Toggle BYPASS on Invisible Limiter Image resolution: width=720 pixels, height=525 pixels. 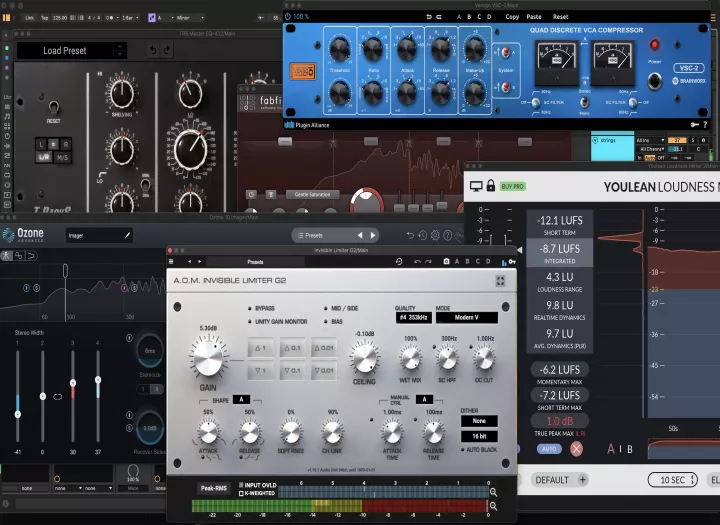[262, 308]
